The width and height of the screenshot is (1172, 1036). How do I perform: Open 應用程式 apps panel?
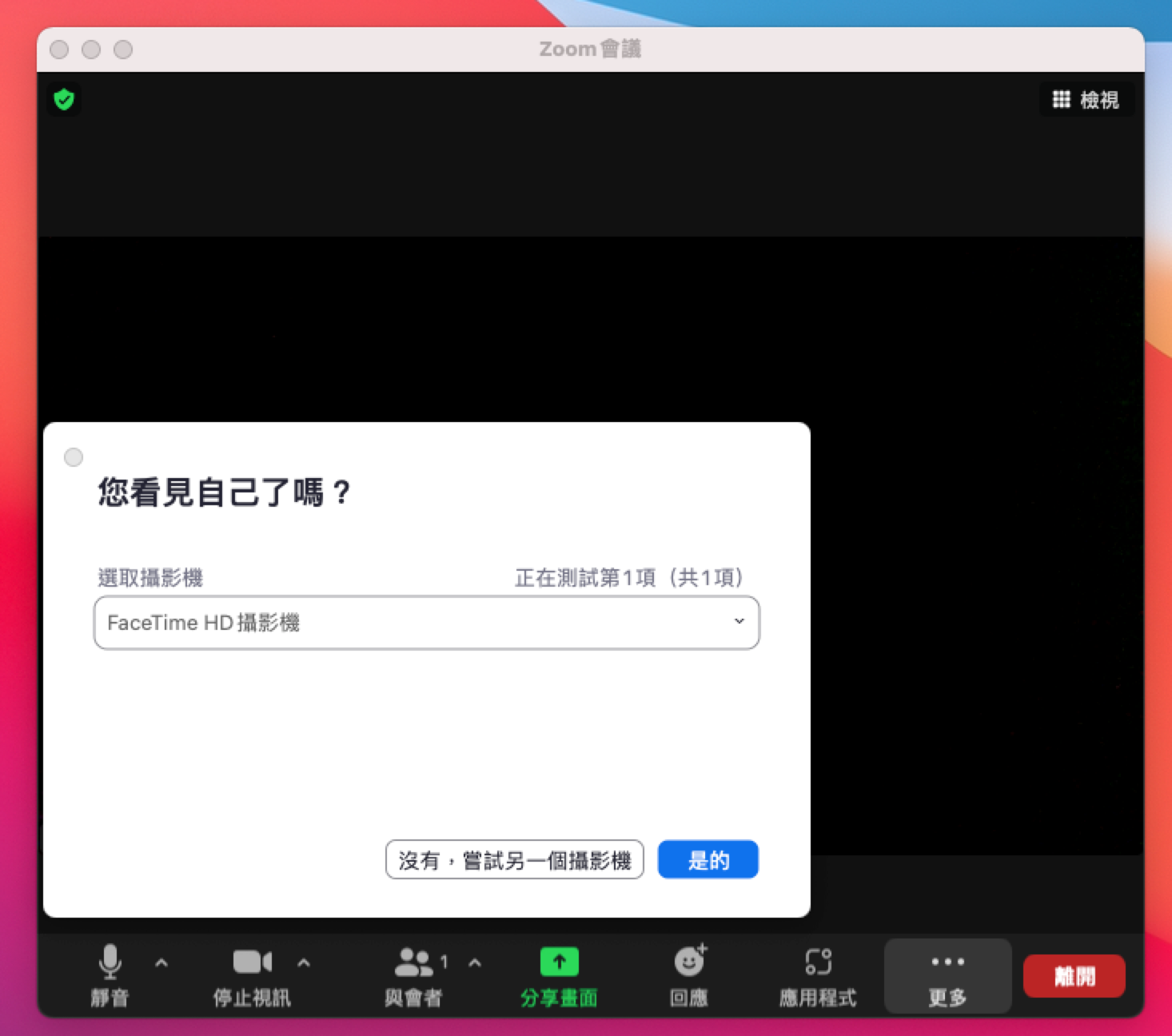(818, 975)
